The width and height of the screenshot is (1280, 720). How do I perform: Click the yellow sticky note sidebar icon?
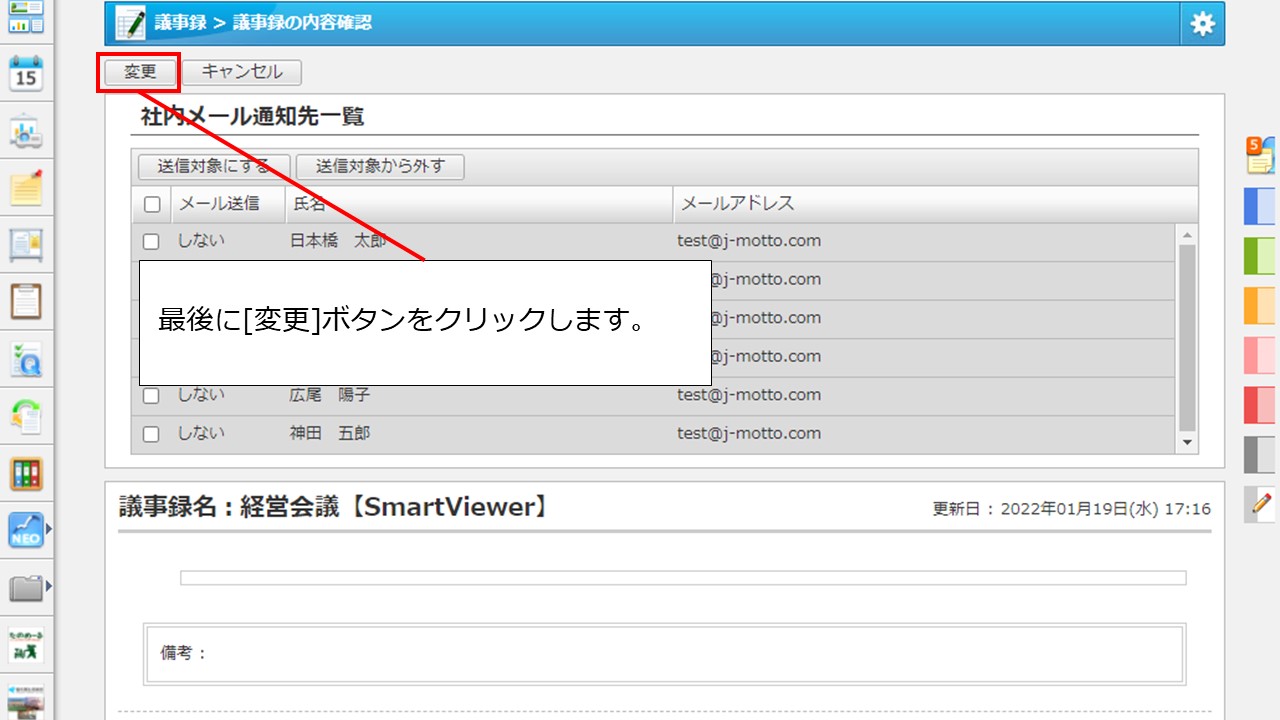[x=26, y=187]
